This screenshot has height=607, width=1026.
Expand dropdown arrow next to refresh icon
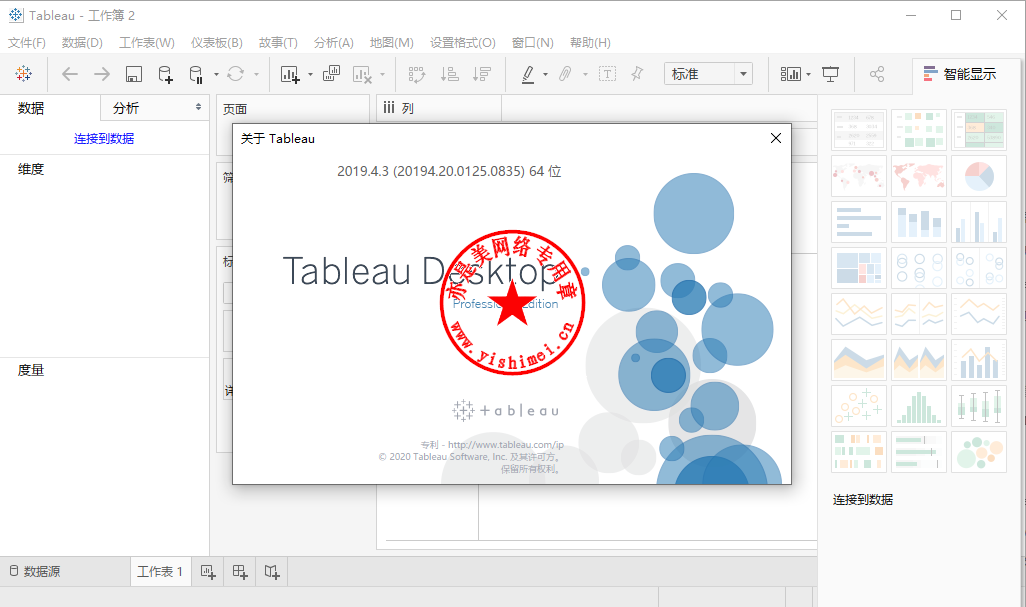(256, 75)
